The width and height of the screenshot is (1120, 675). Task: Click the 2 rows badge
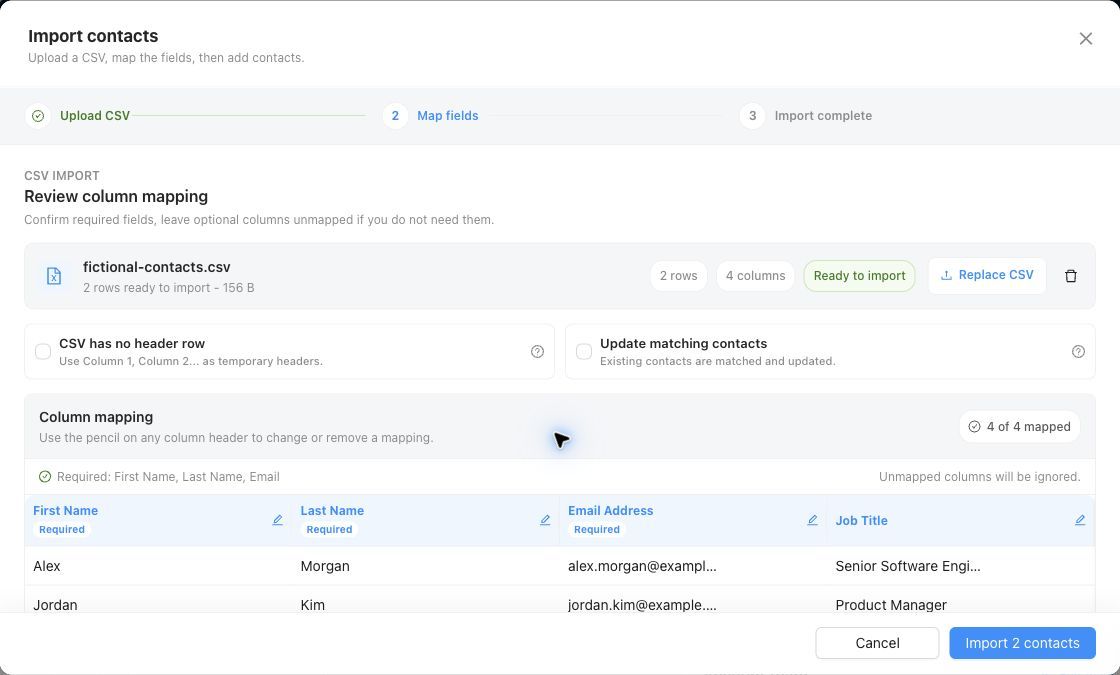coord(678,276)
